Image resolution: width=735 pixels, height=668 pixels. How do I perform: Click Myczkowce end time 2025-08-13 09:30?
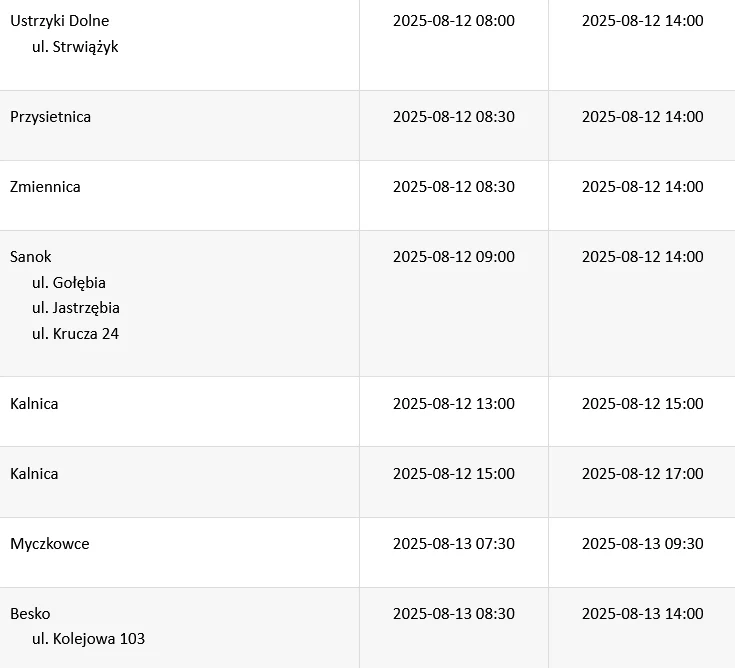(x=642, y=544)
